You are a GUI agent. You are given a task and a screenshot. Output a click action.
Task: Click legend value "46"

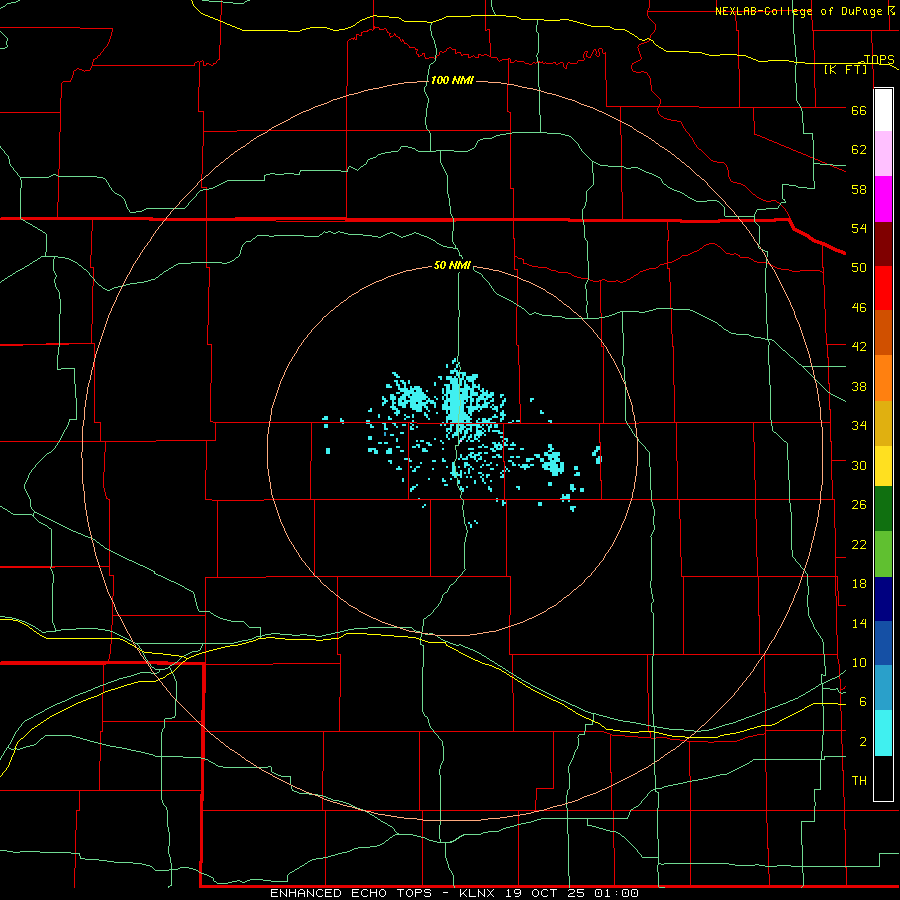point(859,308)
